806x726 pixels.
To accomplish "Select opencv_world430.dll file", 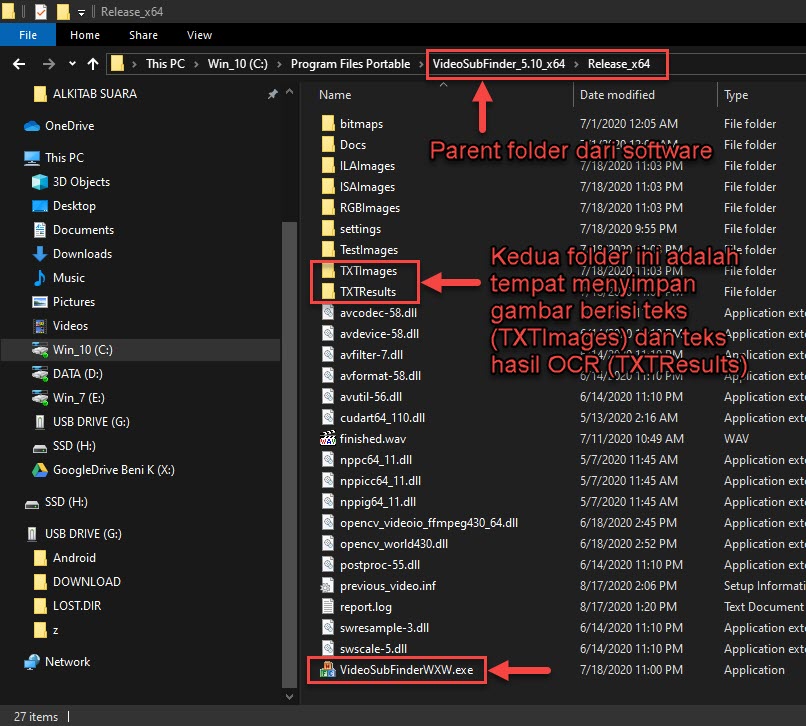I will (394, 544).
